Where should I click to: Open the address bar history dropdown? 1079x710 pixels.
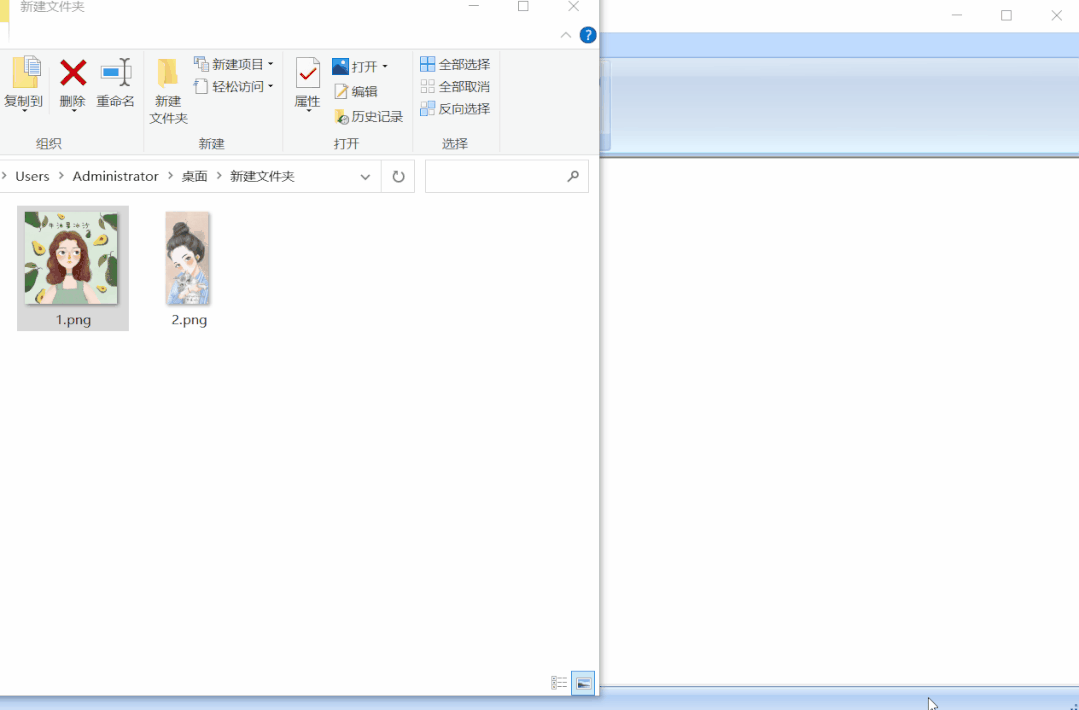[x=365, y=177]
